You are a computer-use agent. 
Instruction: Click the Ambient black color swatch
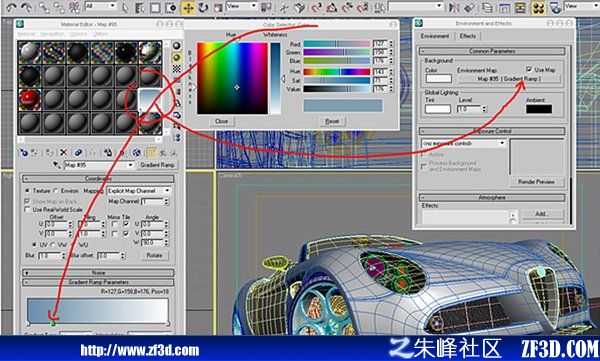coord(539,109)
